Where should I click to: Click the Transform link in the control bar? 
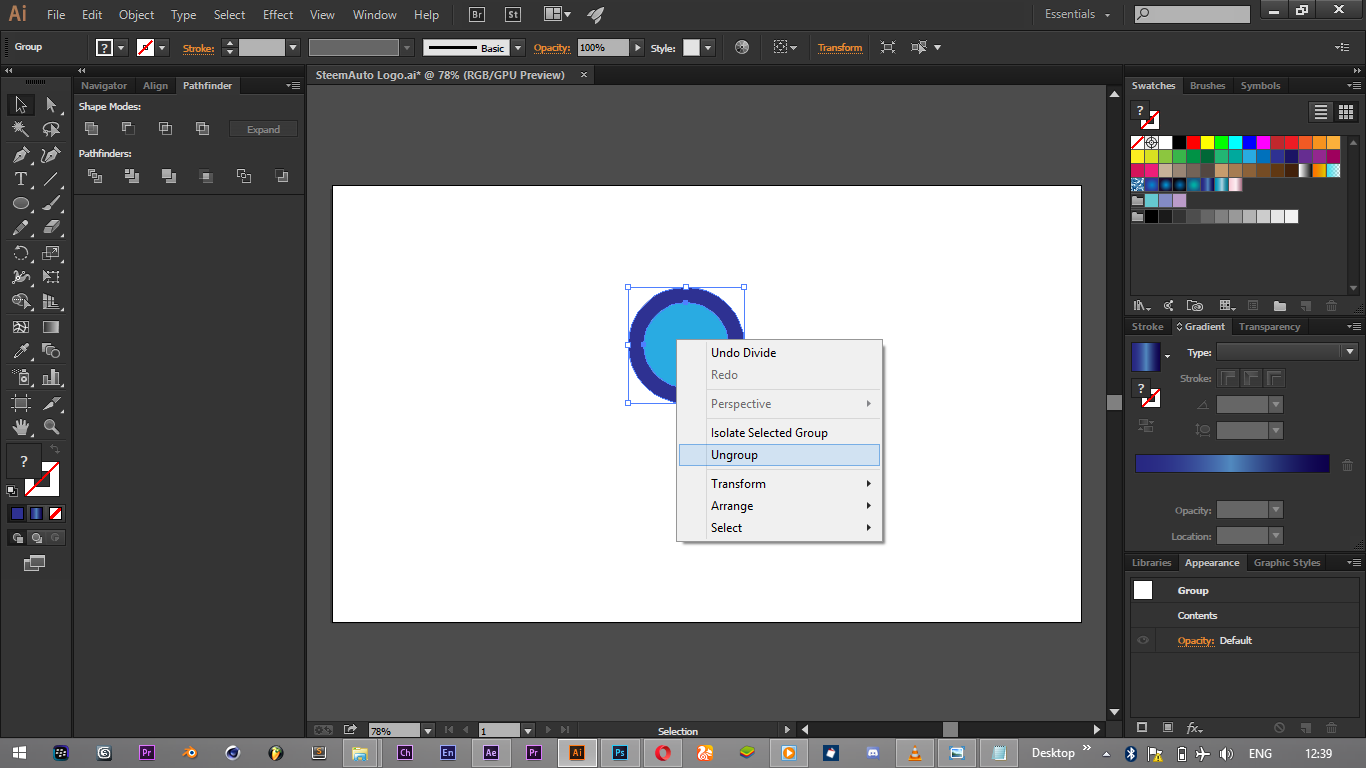coord(839,48)
